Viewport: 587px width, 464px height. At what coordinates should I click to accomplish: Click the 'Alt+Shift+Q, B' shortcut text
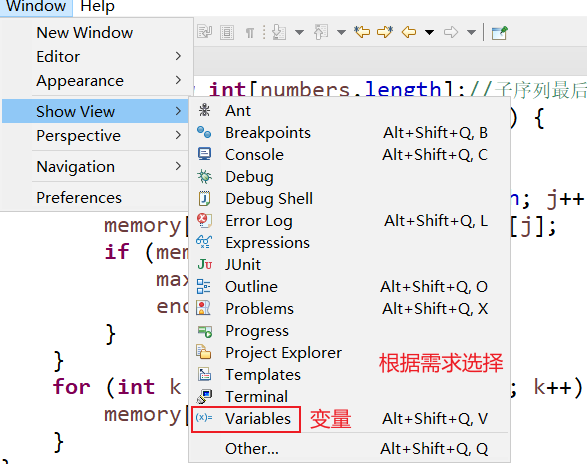(435, 133)
